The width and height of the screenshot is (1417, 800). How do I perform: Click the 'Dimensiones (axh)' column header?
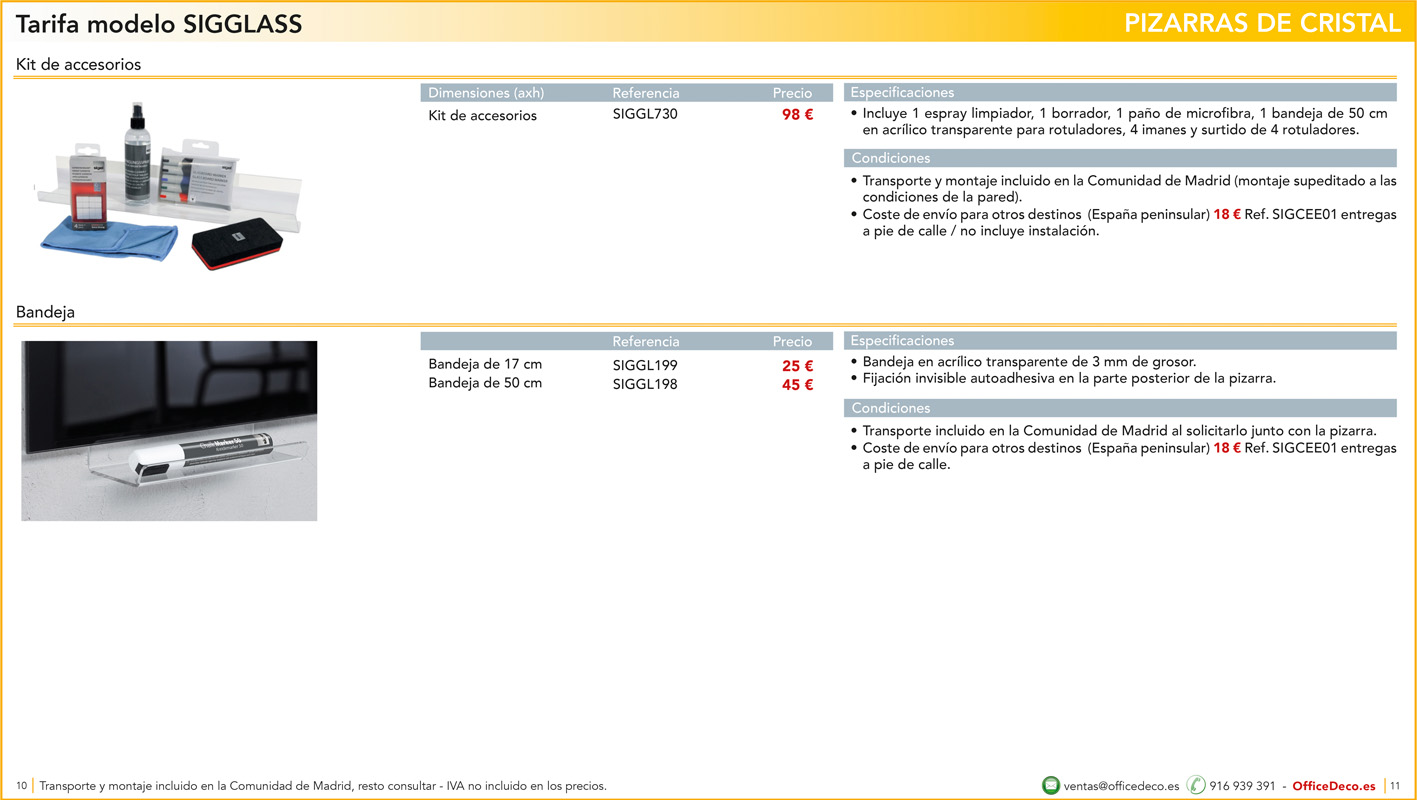point(486,93)
